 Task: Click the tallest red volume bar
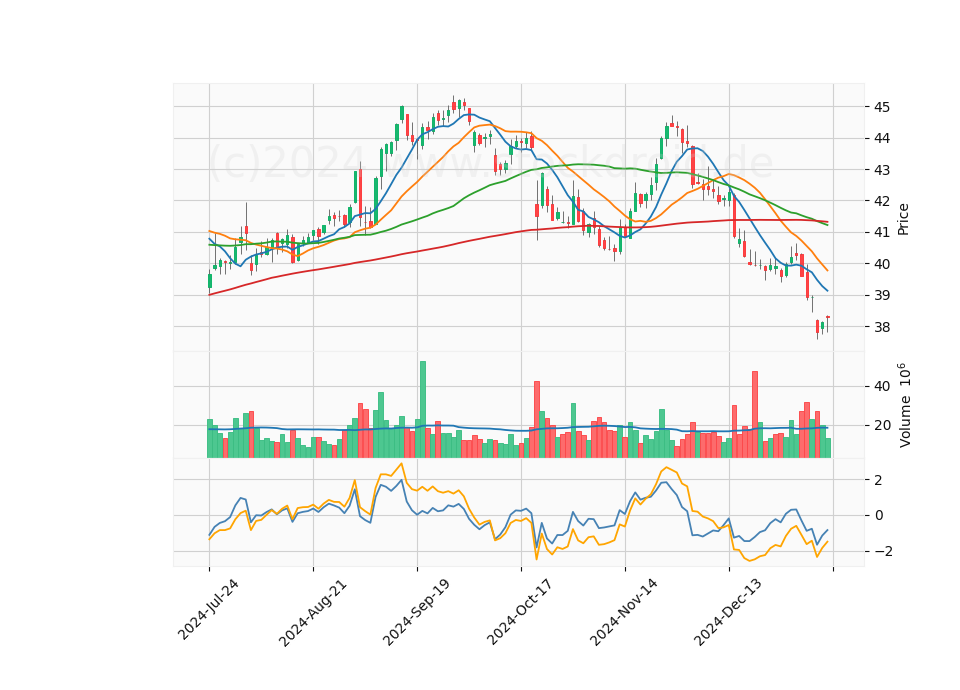(755, 414)
